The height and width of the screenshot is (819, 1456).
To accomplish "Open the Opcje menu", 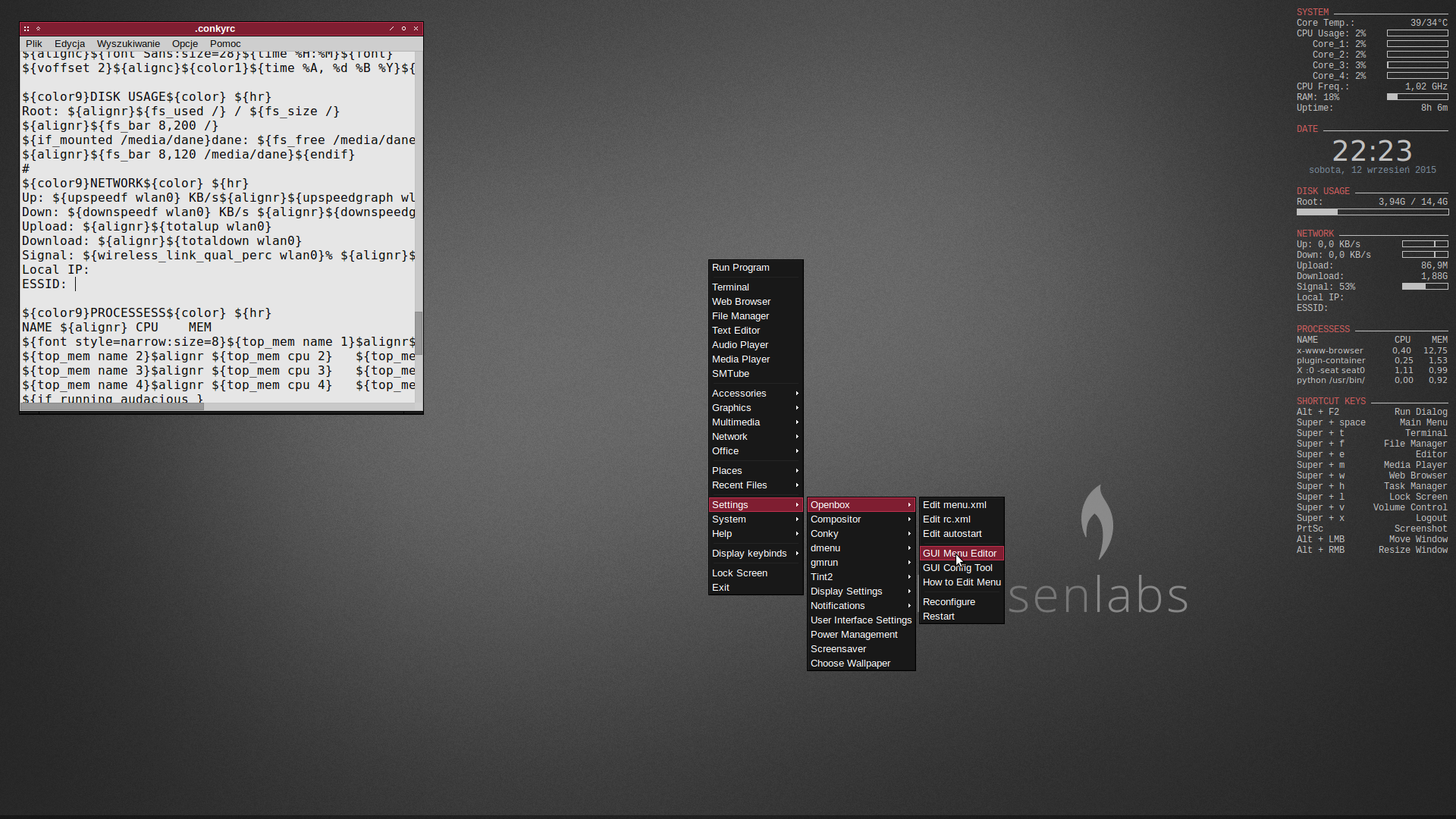I will point(184,44).
